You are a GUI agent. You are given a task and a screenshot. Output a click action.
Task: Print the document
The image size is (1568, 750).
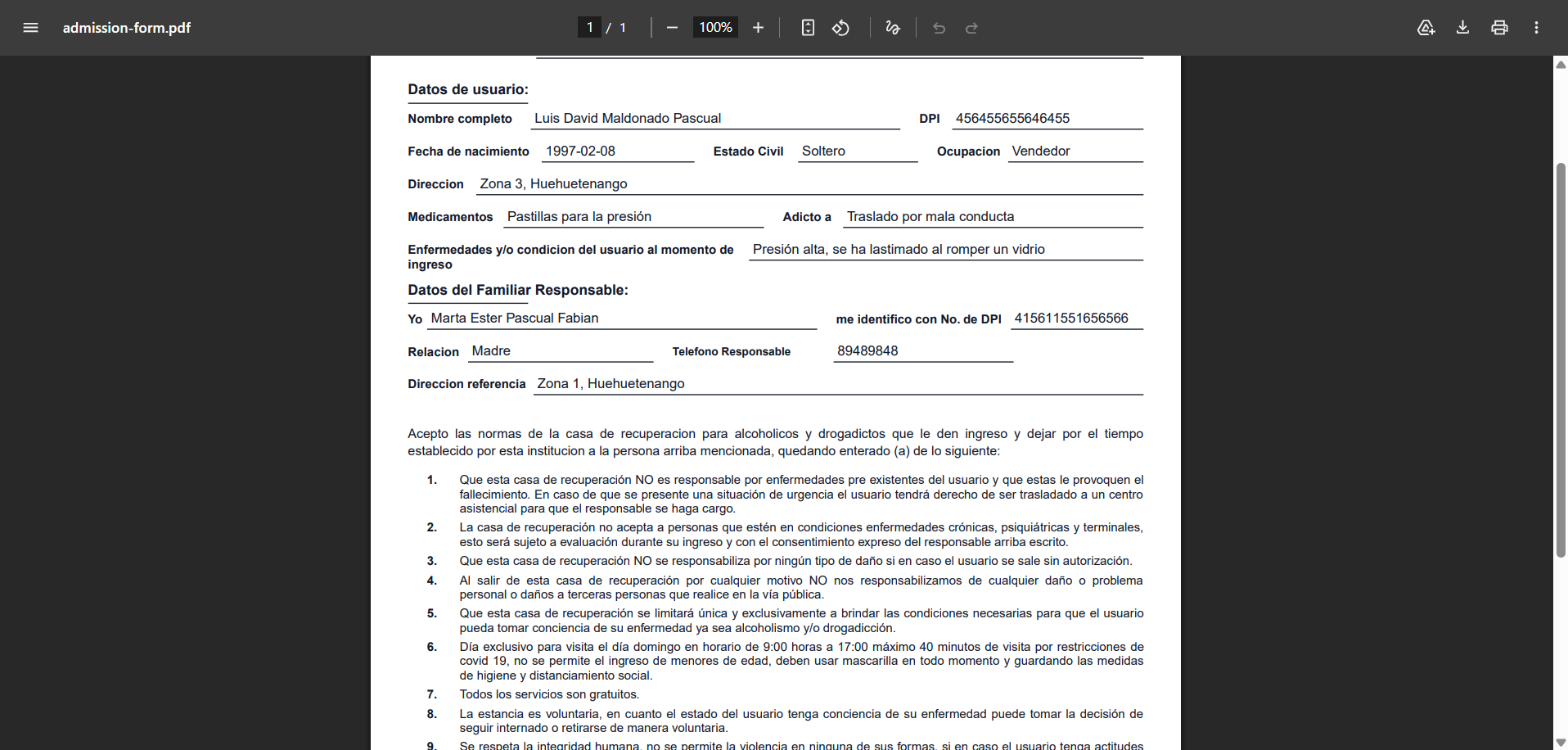pyautogui.click(x=1499, y=28)
